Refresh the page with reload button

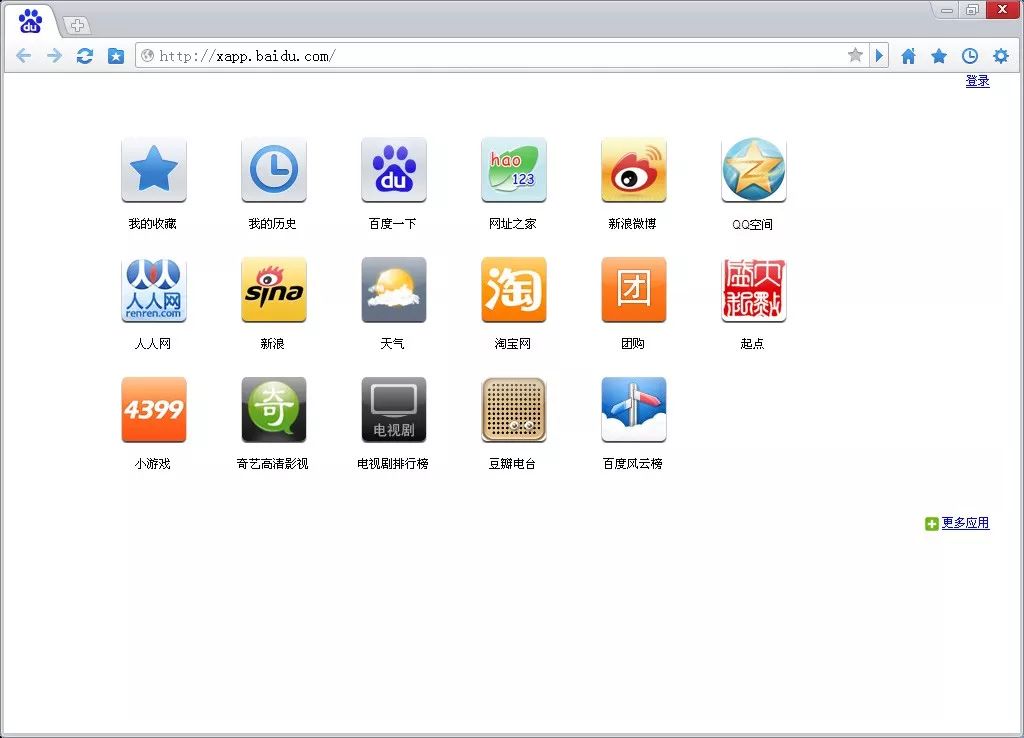tap(85, 56)
